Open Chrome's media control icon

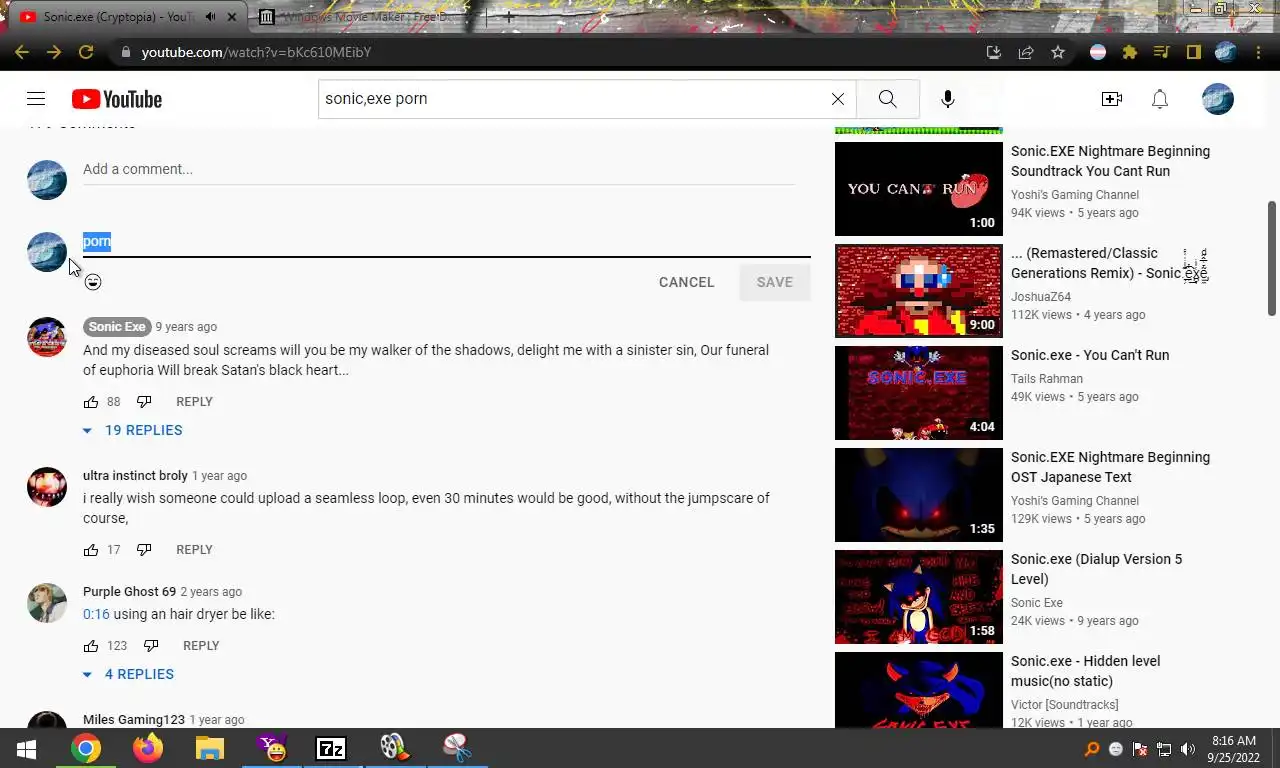pyautogui.click(x=1162, y=52)
